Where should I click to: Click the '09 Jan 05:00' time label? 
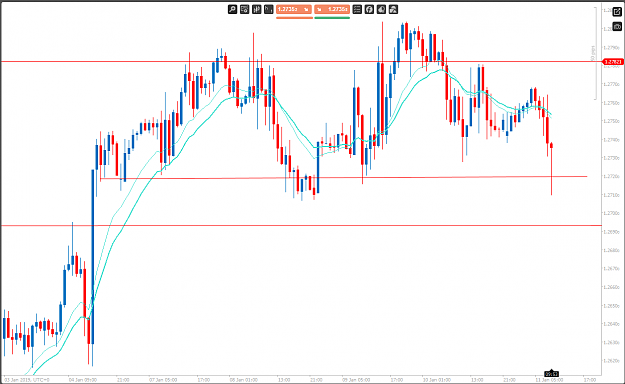click(356, 380)
